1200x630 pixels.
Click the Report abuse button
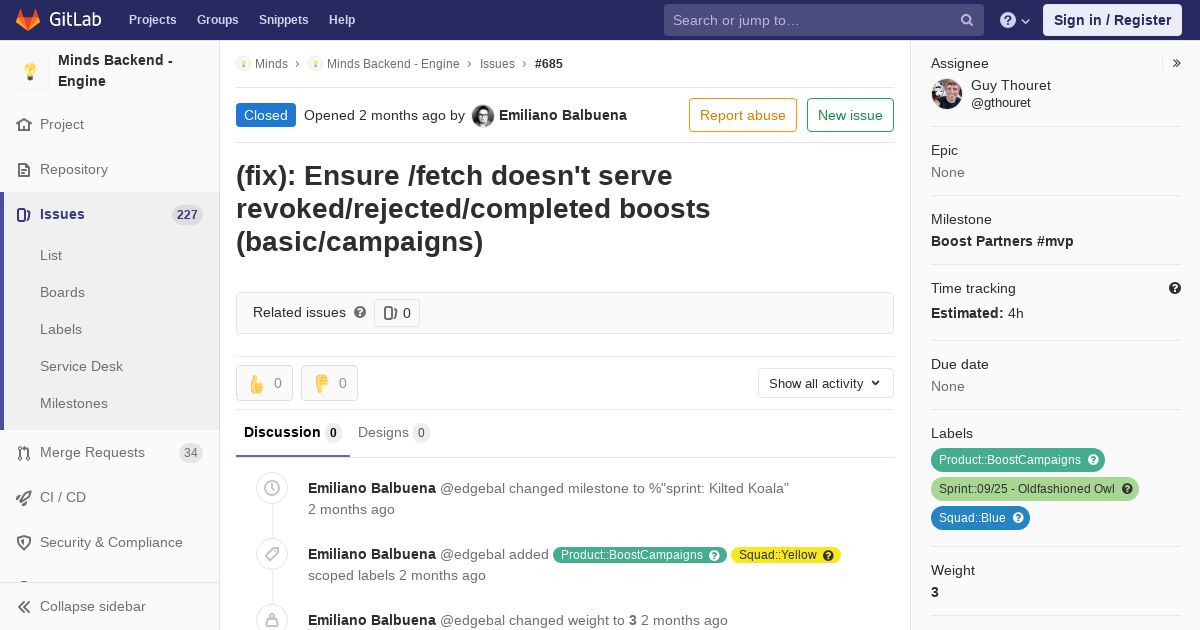click(743, 115)
